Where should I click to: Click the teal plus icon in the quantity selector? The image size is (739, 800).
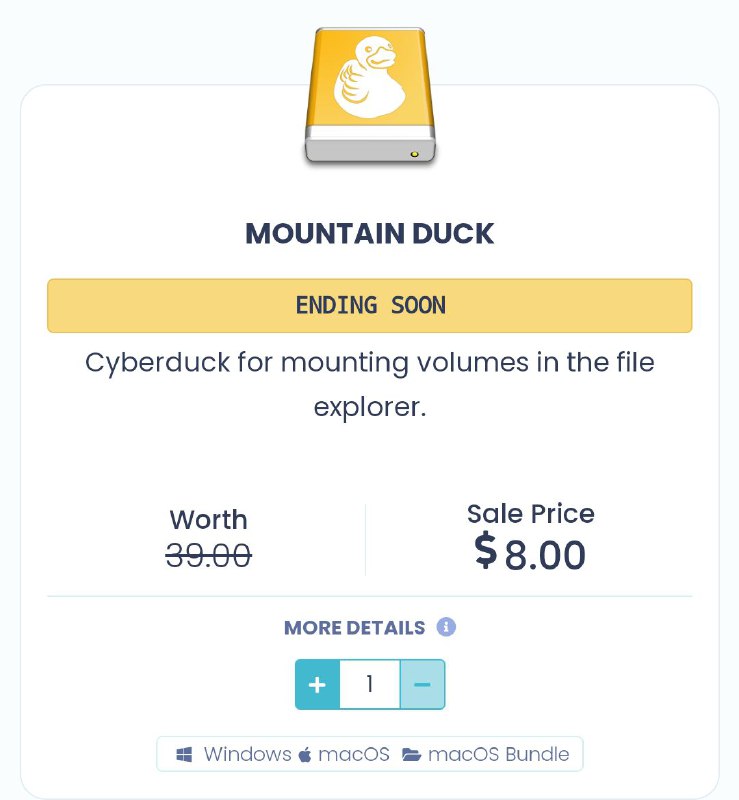pos(317,684)
